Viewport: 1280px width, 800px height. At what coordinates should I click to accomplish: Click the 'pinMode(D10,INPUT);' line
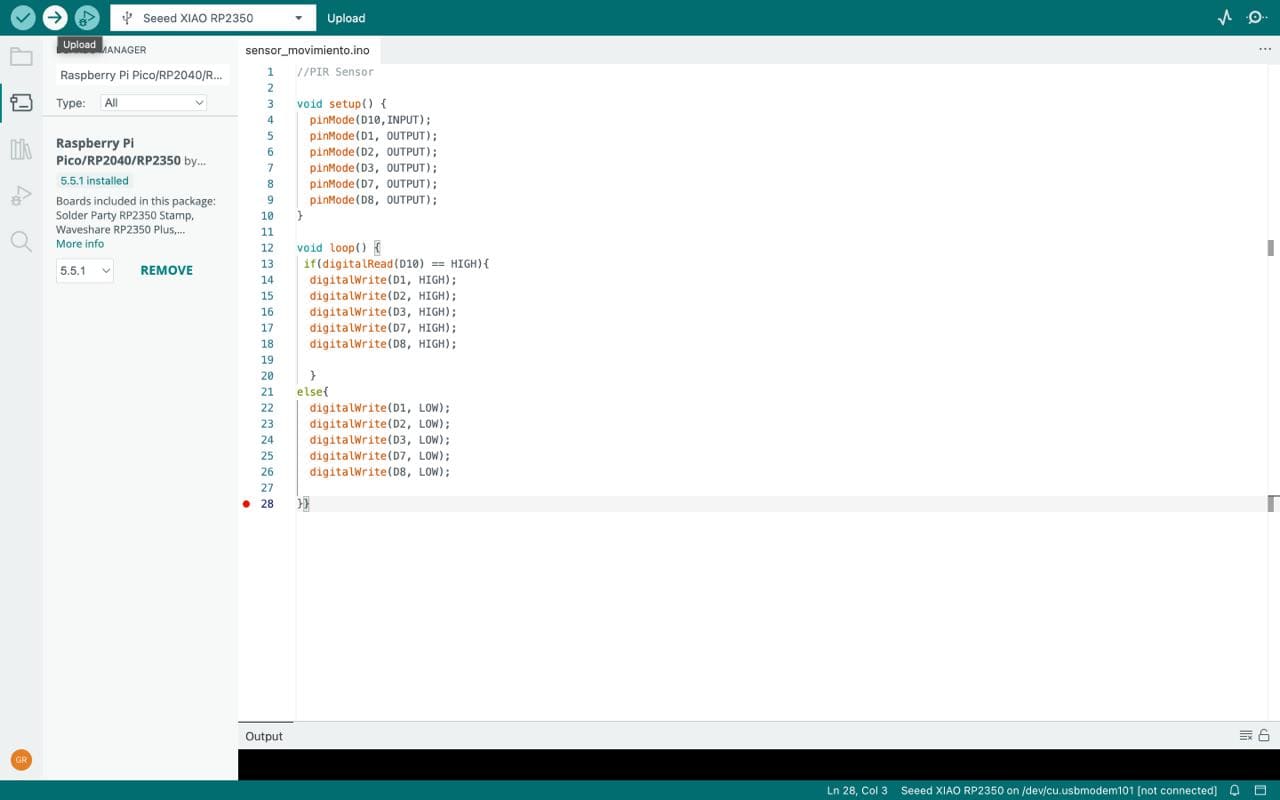point(370,120)
